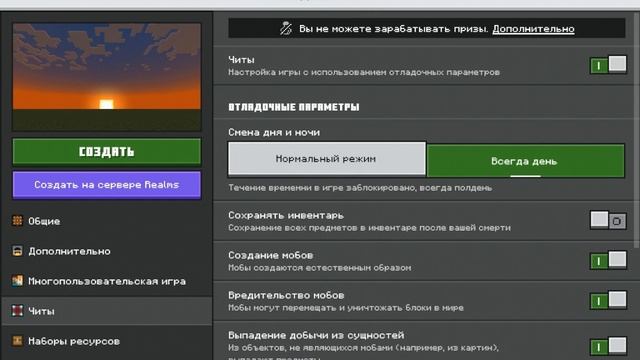The image size is (640, 360).
Task: Click Создать на сервере Realms button
Action: coord(107,185)
